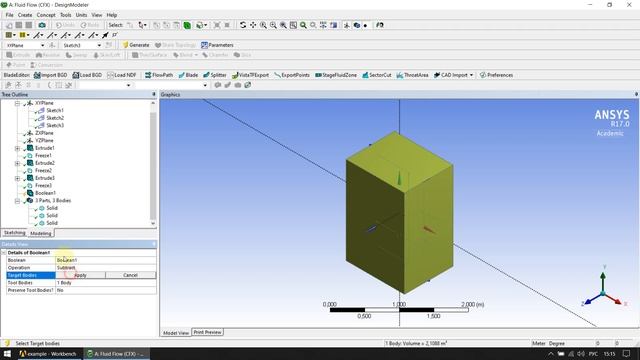Image resolution: width=640 pixels, height=360 pixels.
Task: Click the VistaTFExport tool
Action: point(250,75)
